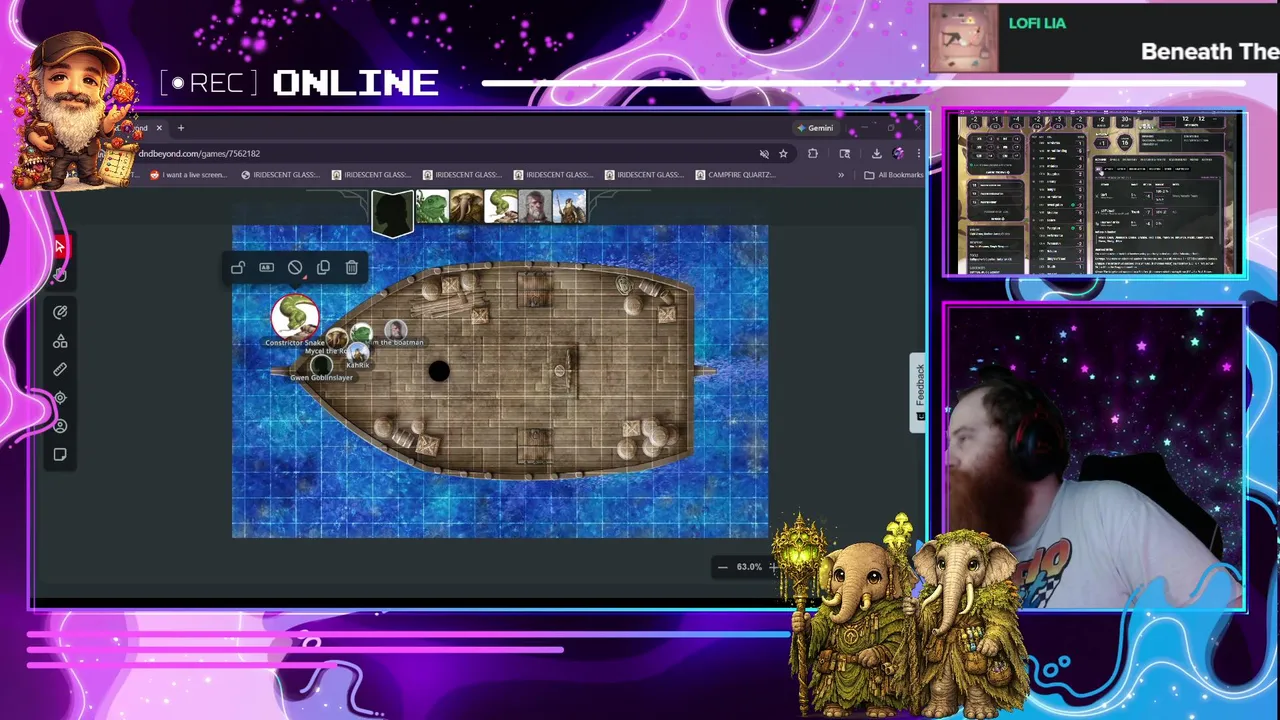
Task: Open the Chrome three-dot menu
Action: click(918, 154)
